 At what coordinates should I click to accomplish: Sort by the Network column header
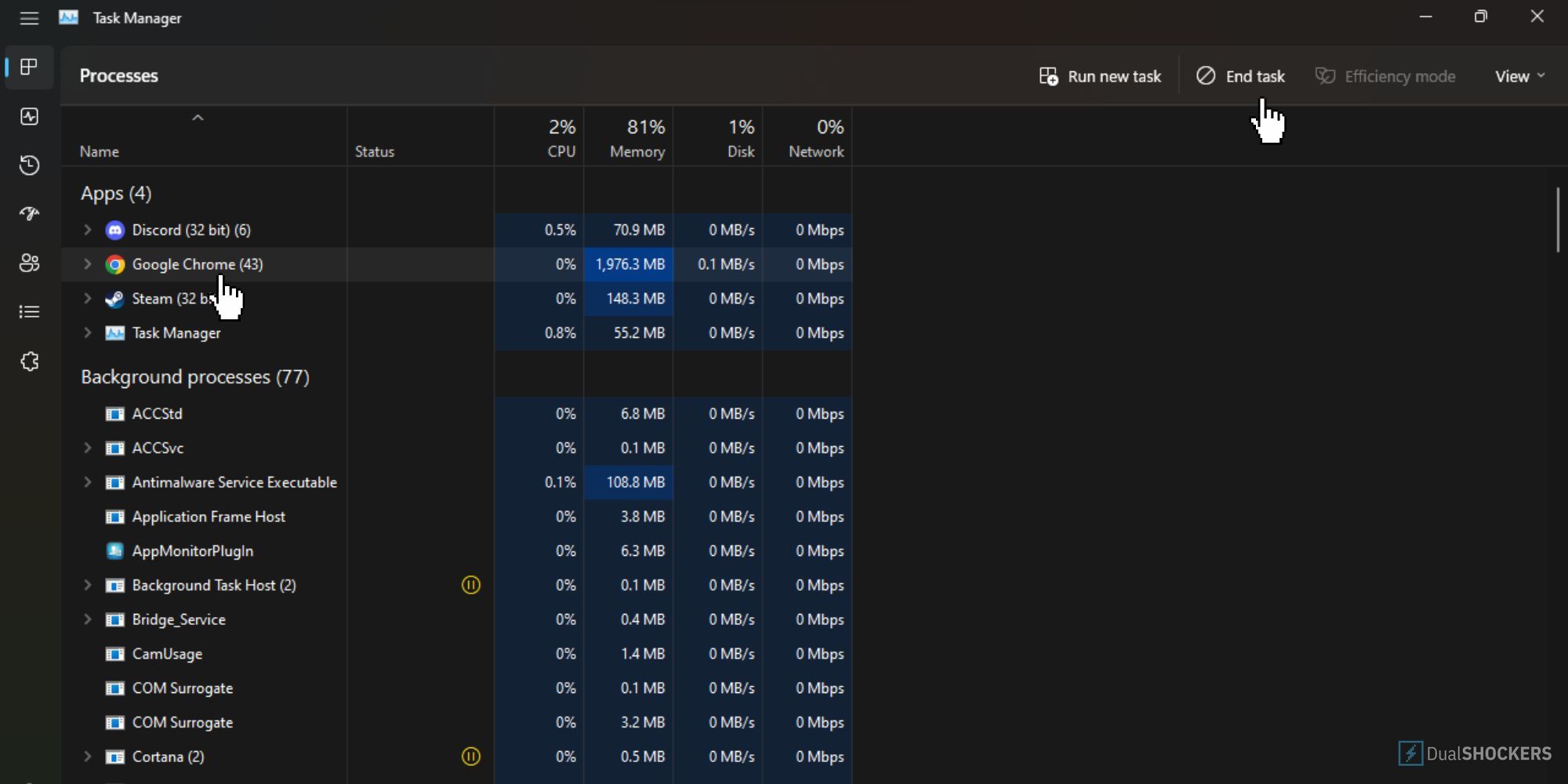(x=808, y=136)
